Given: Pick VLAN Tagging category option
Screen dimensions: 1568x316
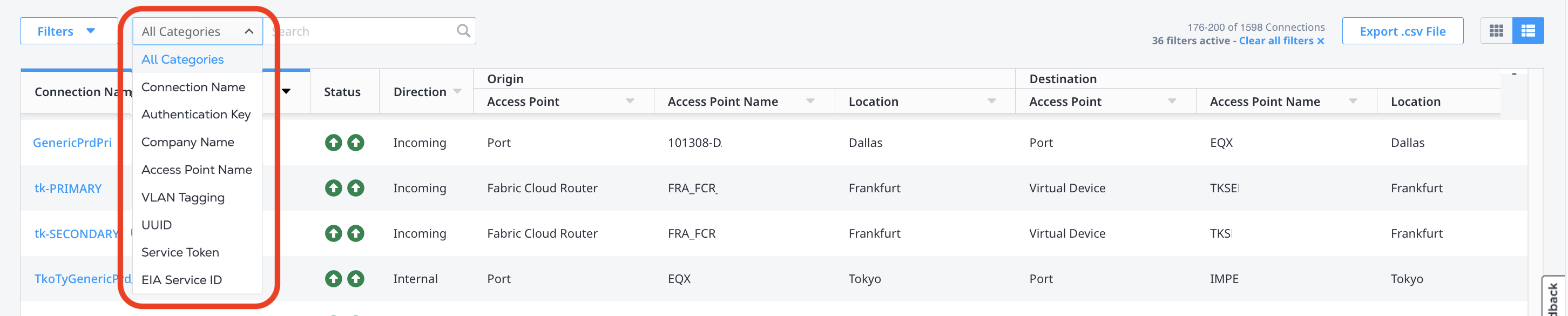Looking at the screenshot, I should click(183, 197).
